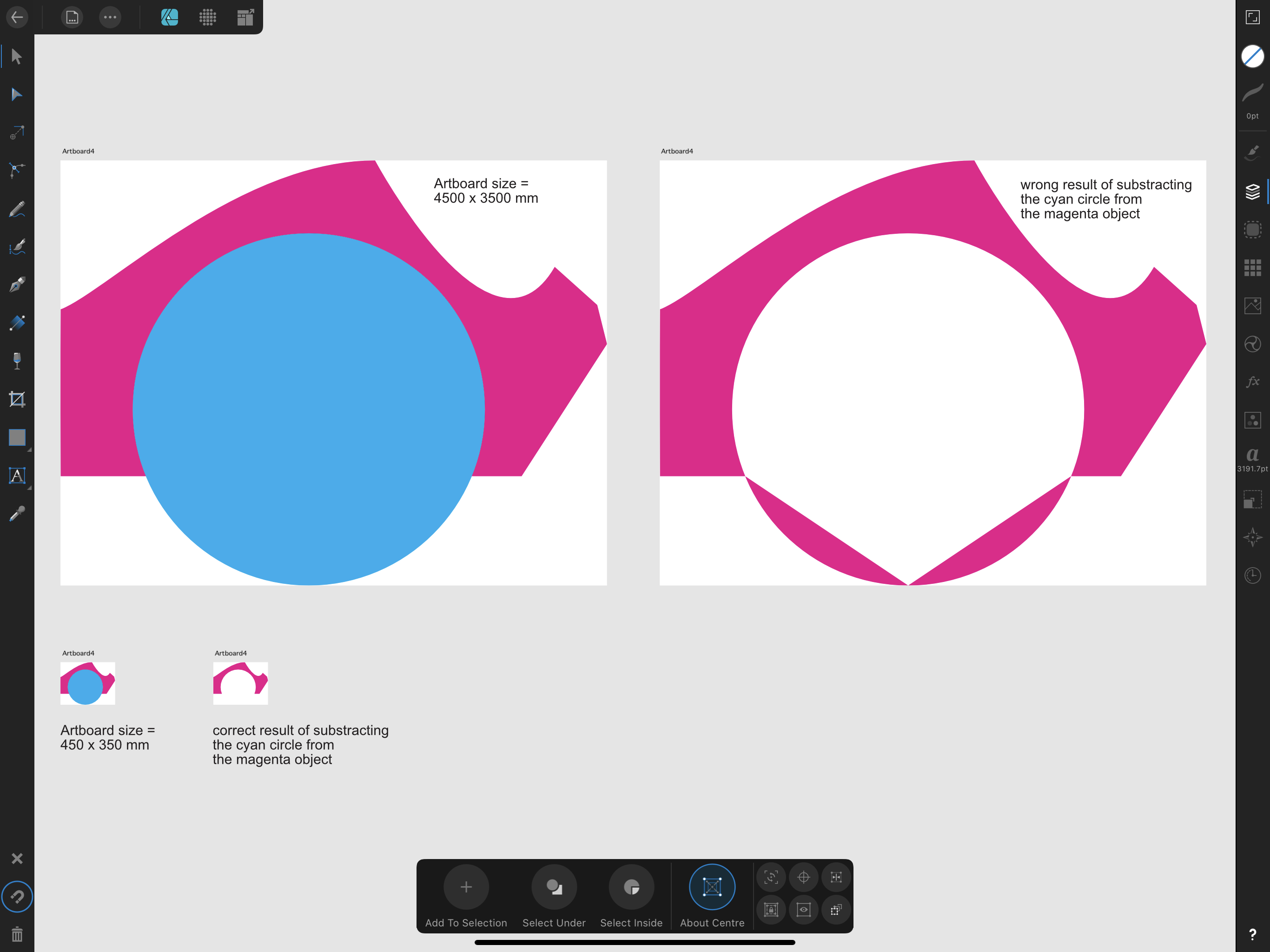Open the Layers studio panel
This screenshot has height=952, width=1270.
coord(1252,192)
